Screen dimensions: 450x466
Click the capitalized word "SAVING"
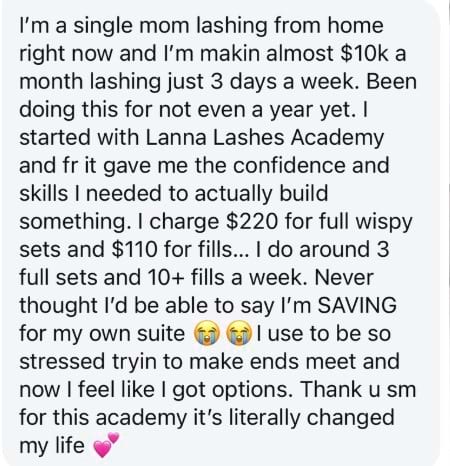pyautogui.click(x=357, y=305)
